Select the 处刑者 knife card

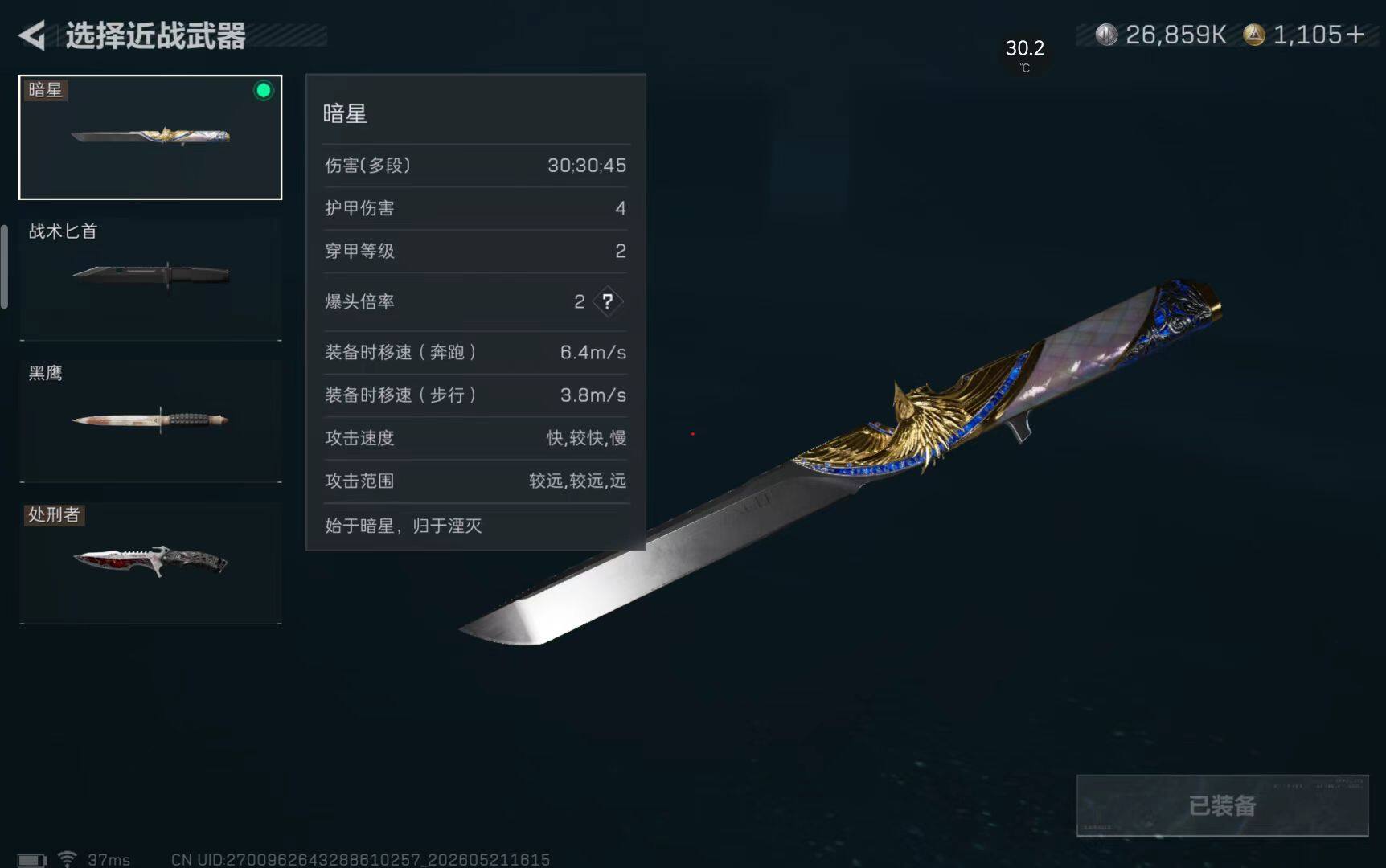(150, 563)
